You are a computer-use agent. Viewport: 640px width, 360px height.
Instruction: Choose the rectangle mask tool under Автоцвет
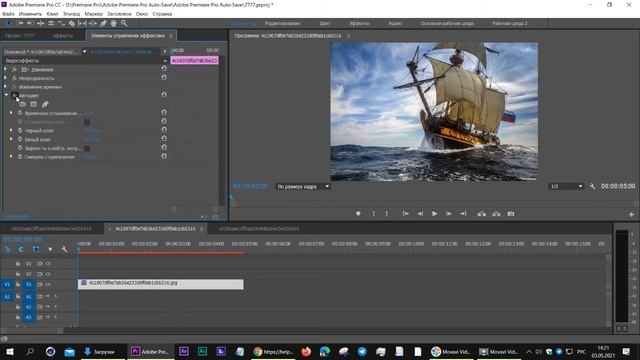tap(33, 104)
